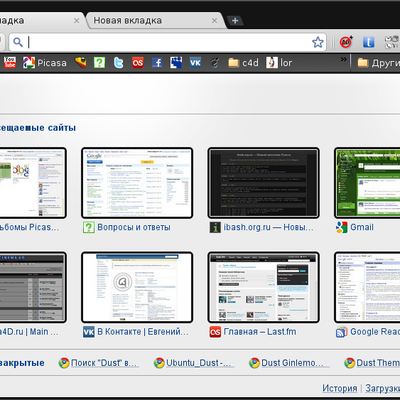Close the first tab
This screenshot has width=400, height=400.
pos(76,21)
